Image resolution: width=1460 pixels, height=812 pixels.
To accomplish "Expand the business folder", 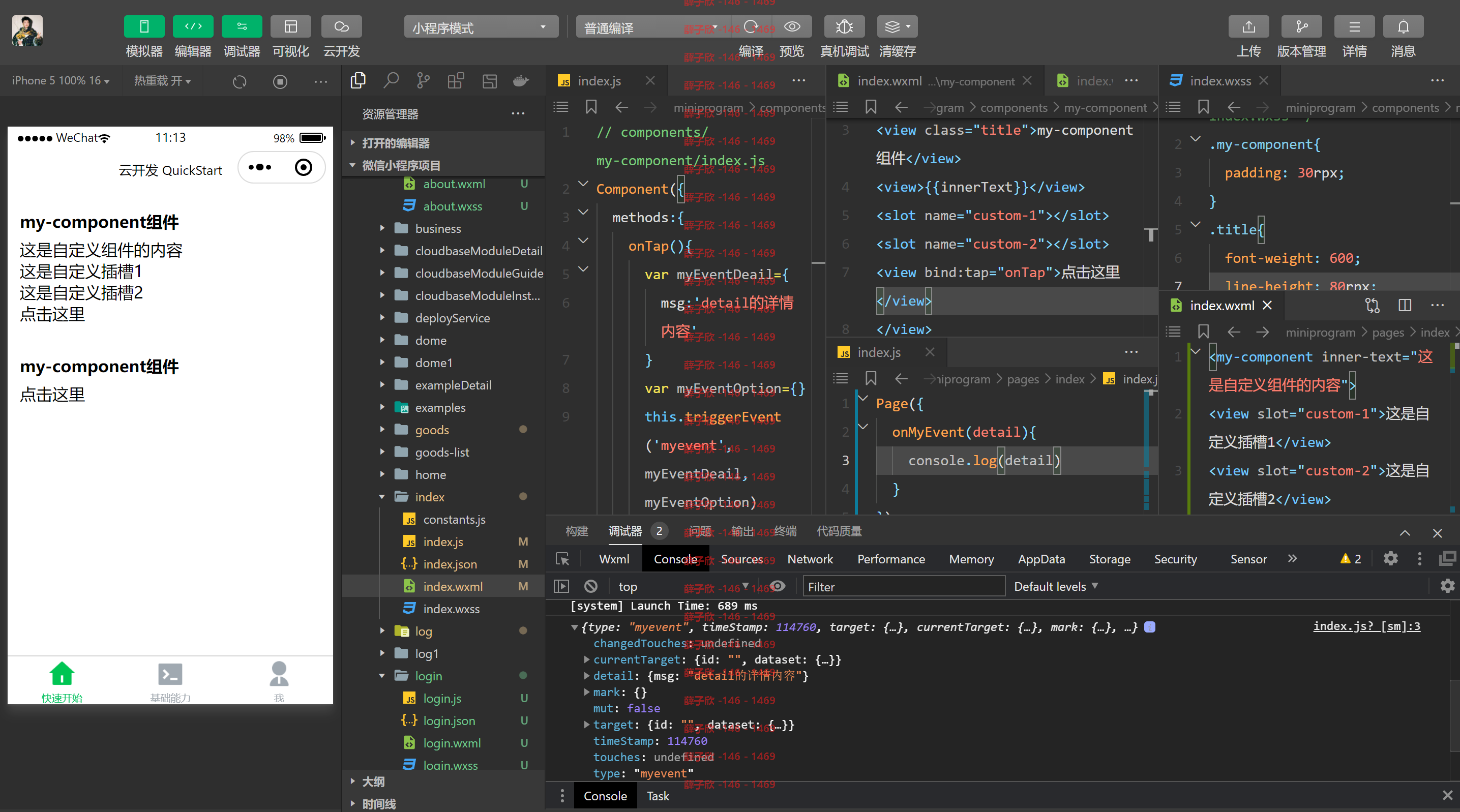I will pyautogui.click(x=443, y=228).
